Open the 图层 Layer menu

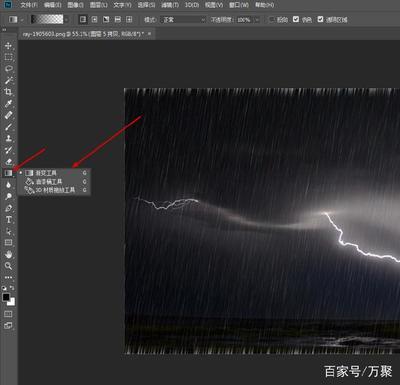point(99,5)
